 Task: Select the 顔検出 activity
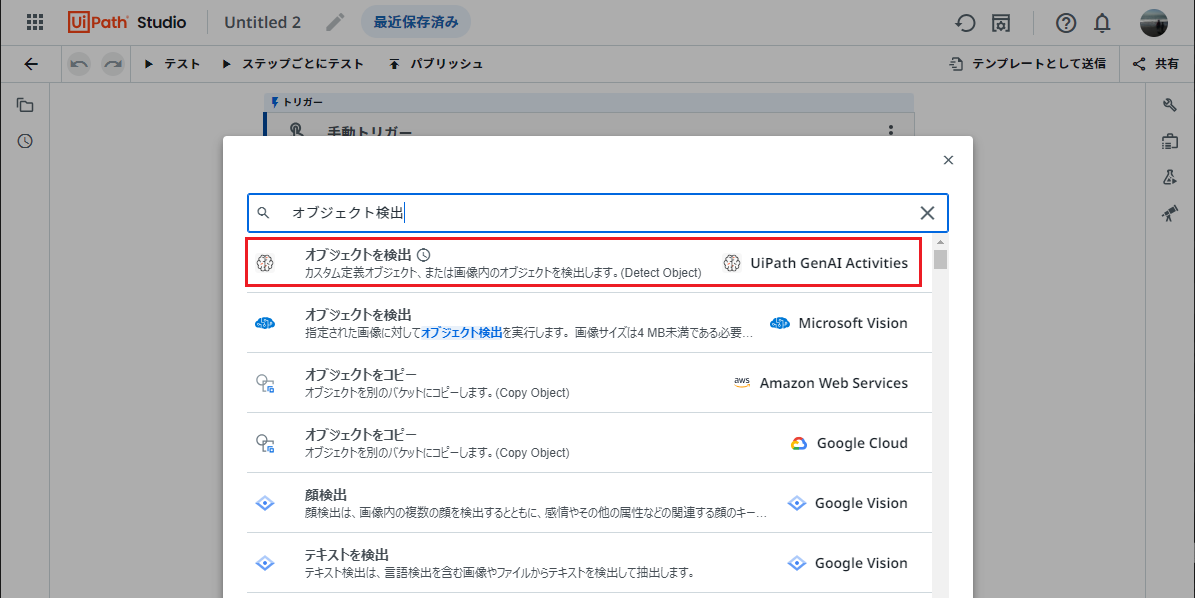[x=589, y=503]
